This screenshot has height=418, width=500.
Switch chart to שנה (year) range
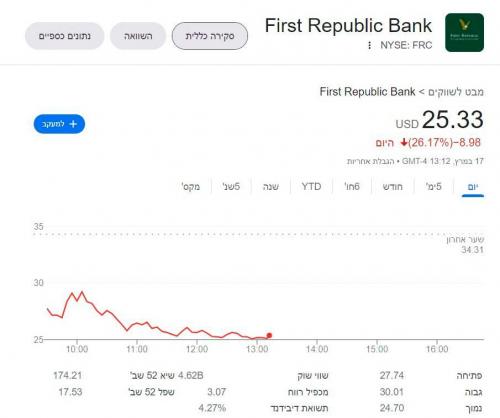[271, 187]
